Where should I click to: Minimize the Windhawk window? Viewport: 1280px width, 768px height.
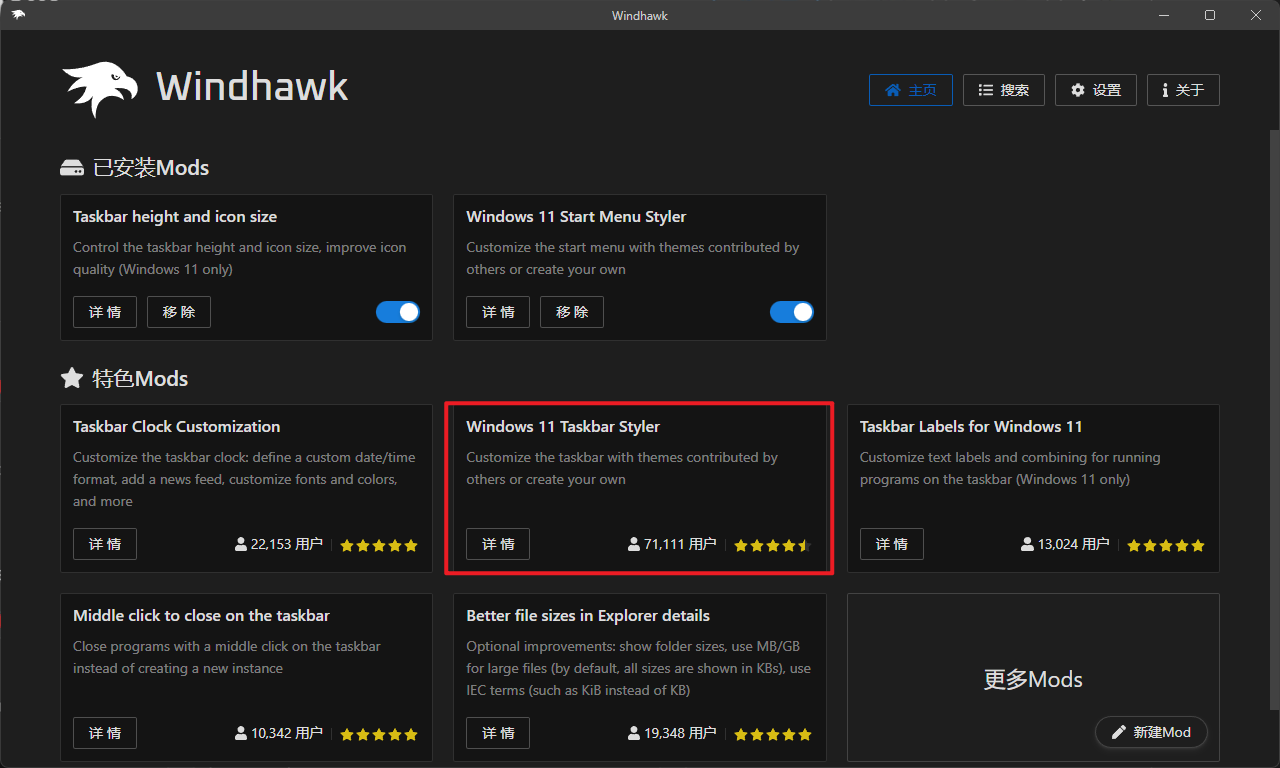(1164, 14)
